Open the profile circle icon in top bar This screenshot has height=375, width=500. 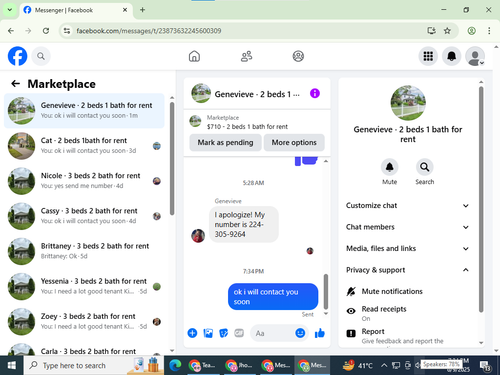click(298, 56)
